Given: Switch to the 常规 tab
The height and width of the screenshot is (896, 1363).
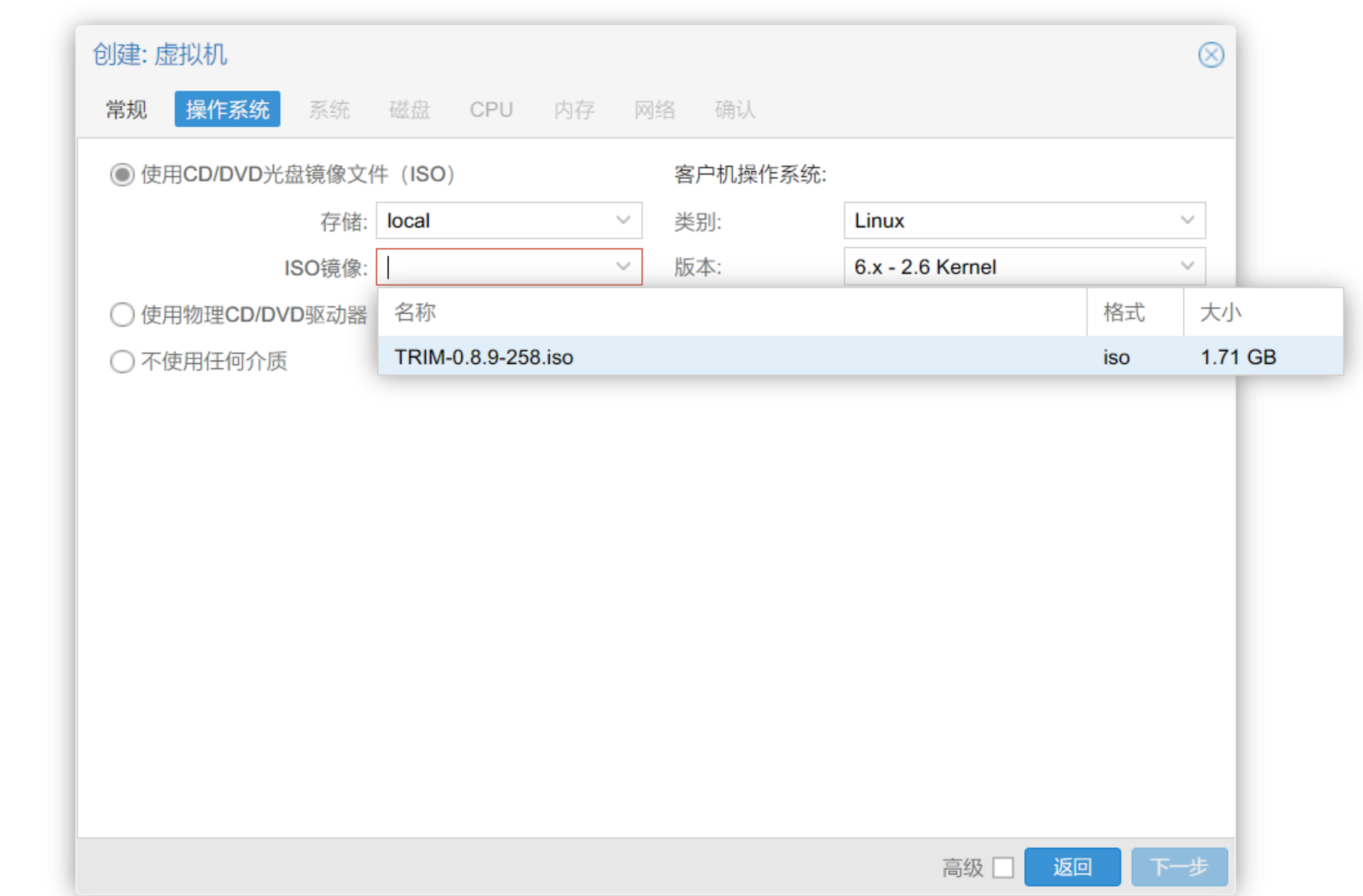Looking at the screenshot, I should pyautogui.click(x=126, y=110).
